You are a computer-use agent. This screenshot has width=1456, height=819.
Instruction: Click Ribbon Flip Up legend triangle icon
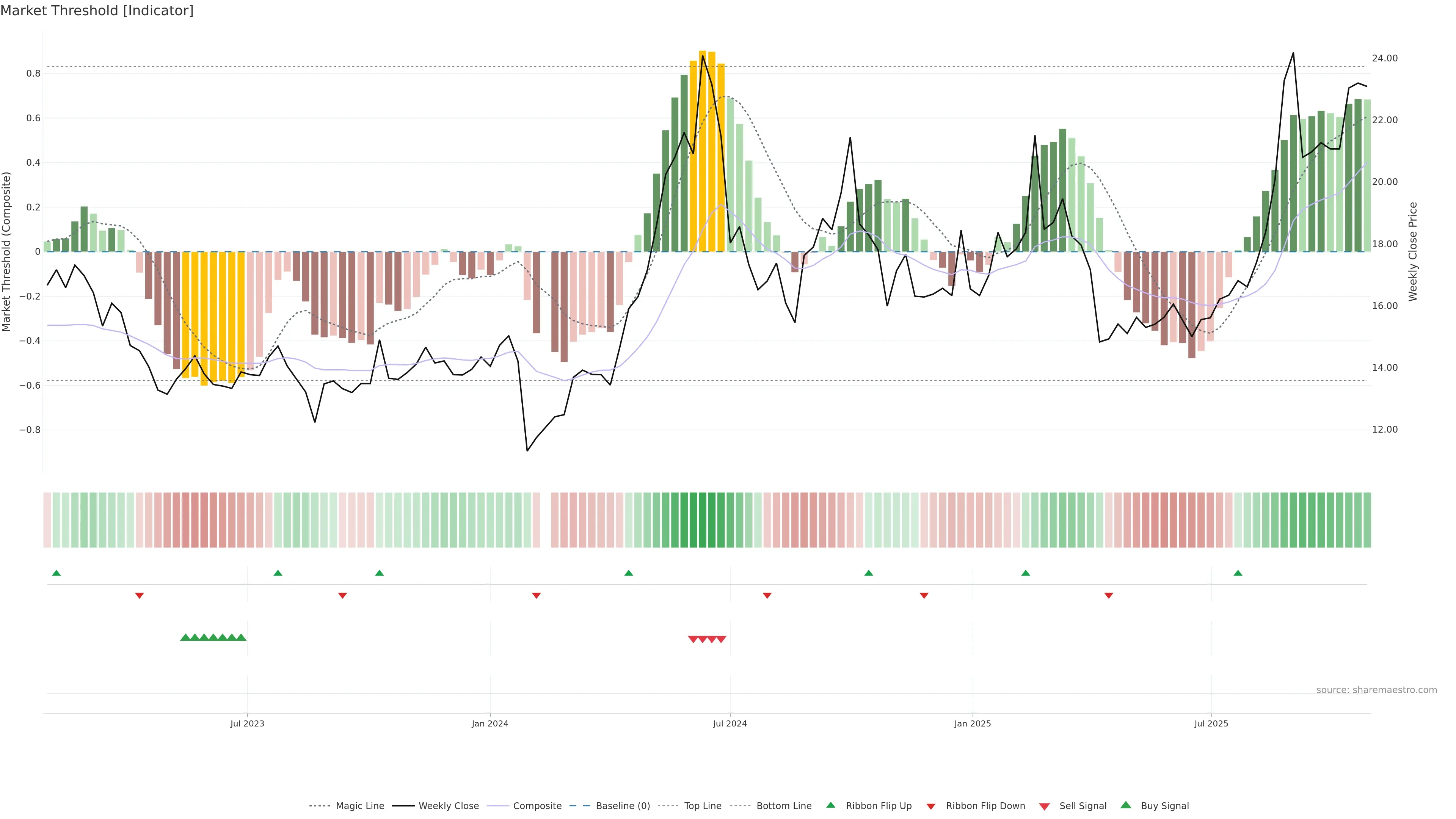[x=830, y=805]
